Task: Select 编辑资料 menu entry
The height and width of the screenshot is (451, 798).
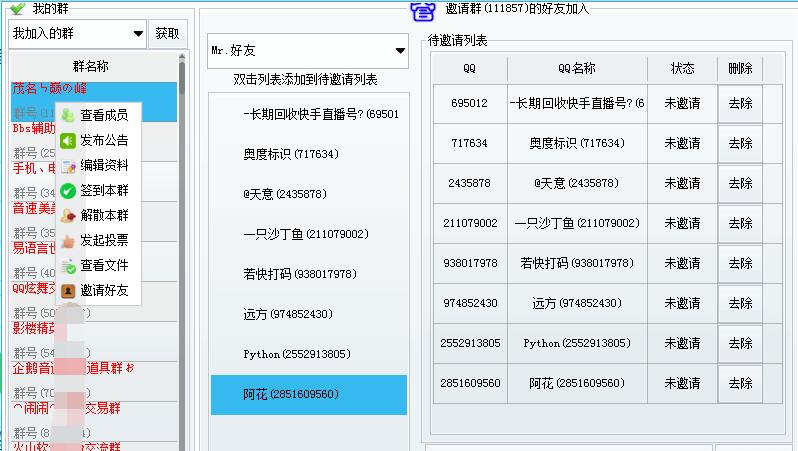Action: pyautogui.click(x=98, y=165)
